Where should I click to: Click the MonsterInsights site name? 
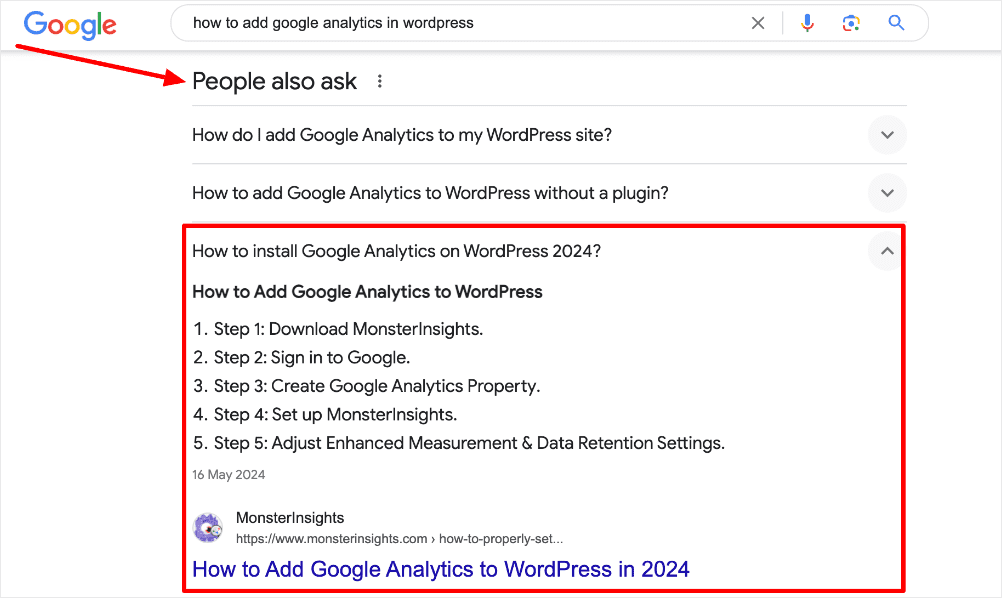click(x=290, y=518)
